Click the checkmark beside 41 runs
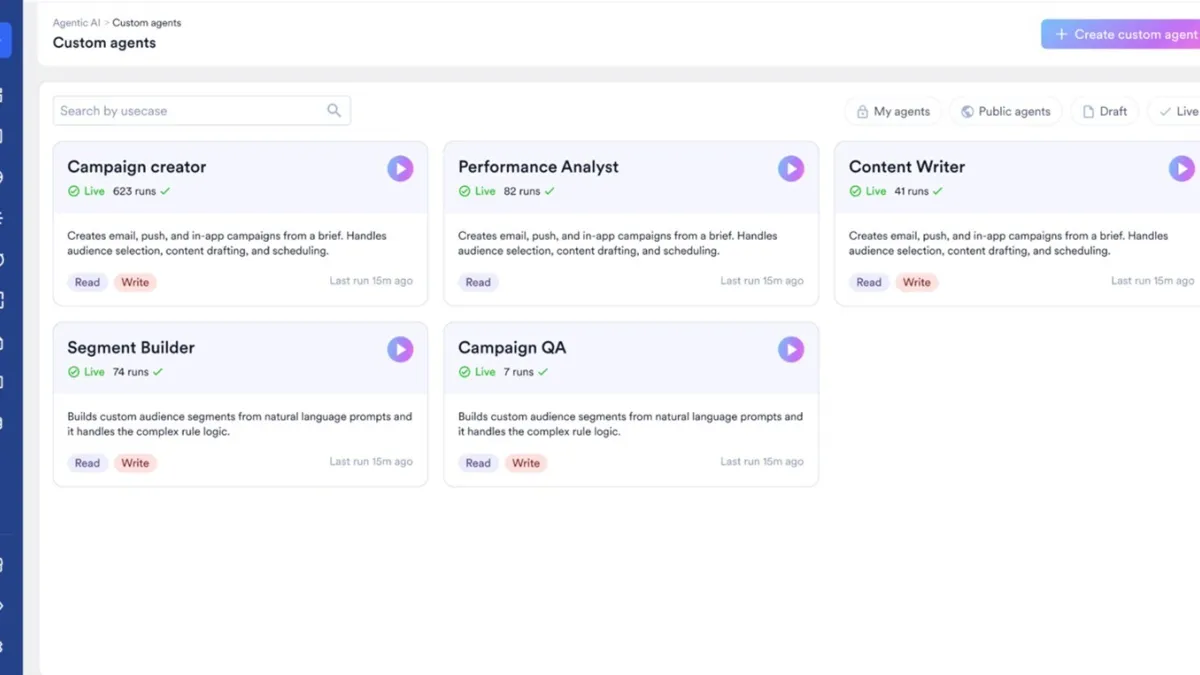The image size is (1200, 675). [x=937, y=191]
